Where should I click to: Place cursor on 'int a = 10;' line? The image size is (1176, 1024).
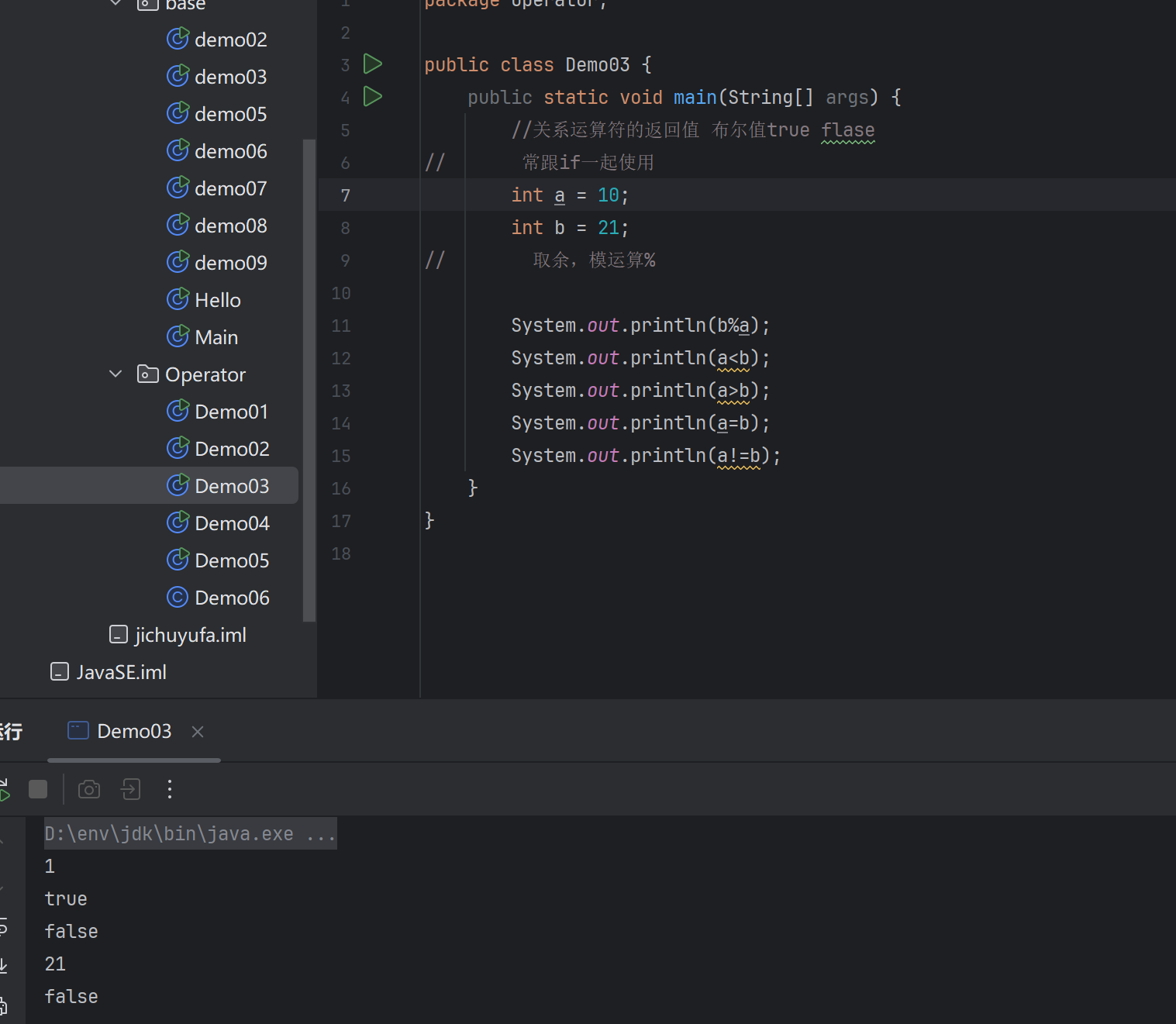click(x=570, y=195)
